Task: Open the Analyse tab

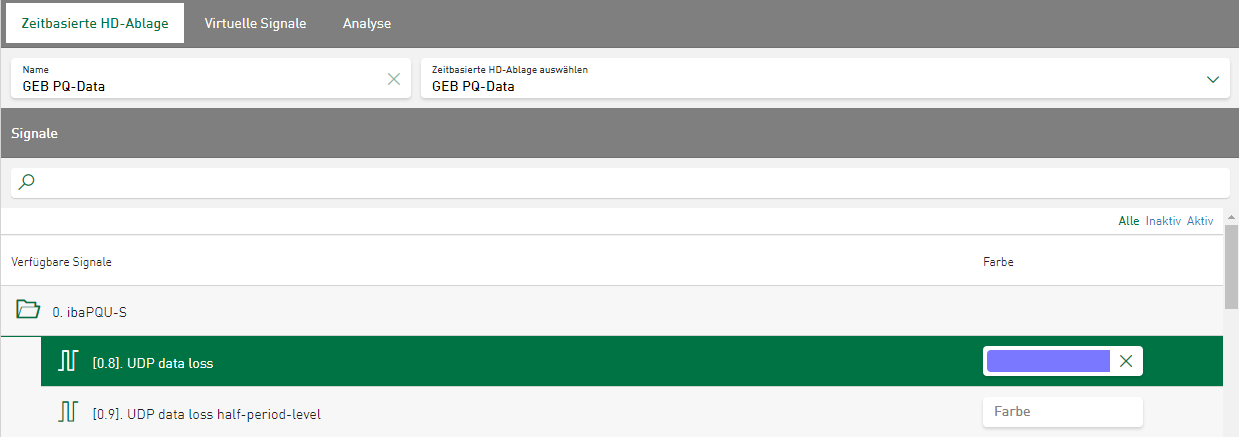Action: click(x=367, y=23)
